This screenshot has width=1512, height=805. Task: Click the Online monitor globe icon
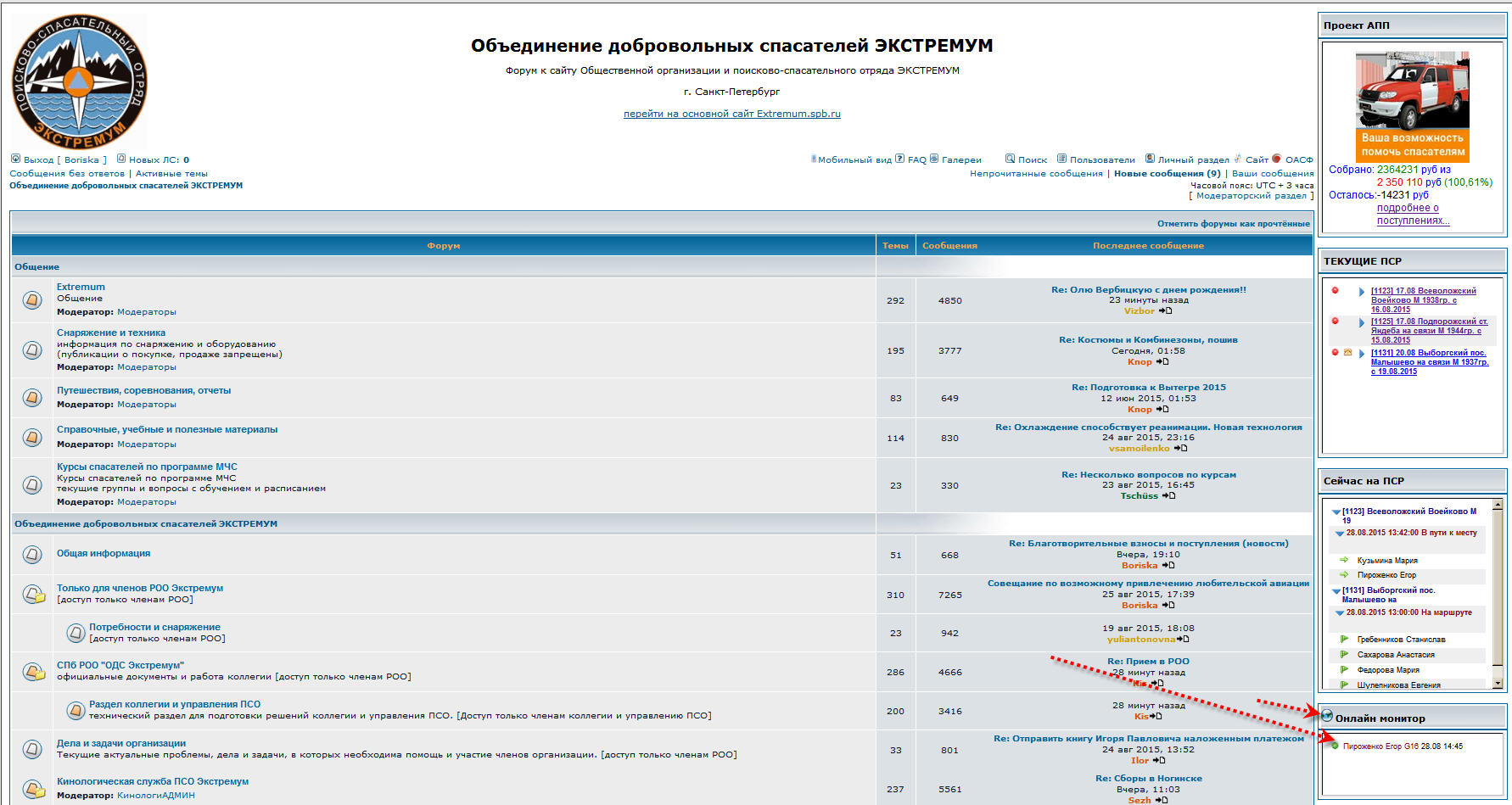tap(1327, 716)
